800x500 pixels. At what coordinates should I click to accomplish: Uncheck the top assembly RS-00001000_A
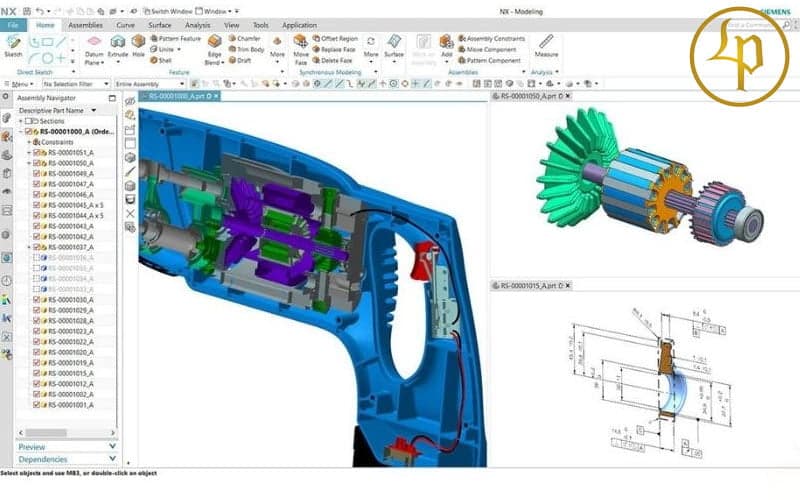pyautogui.click(x=29, y=132)
